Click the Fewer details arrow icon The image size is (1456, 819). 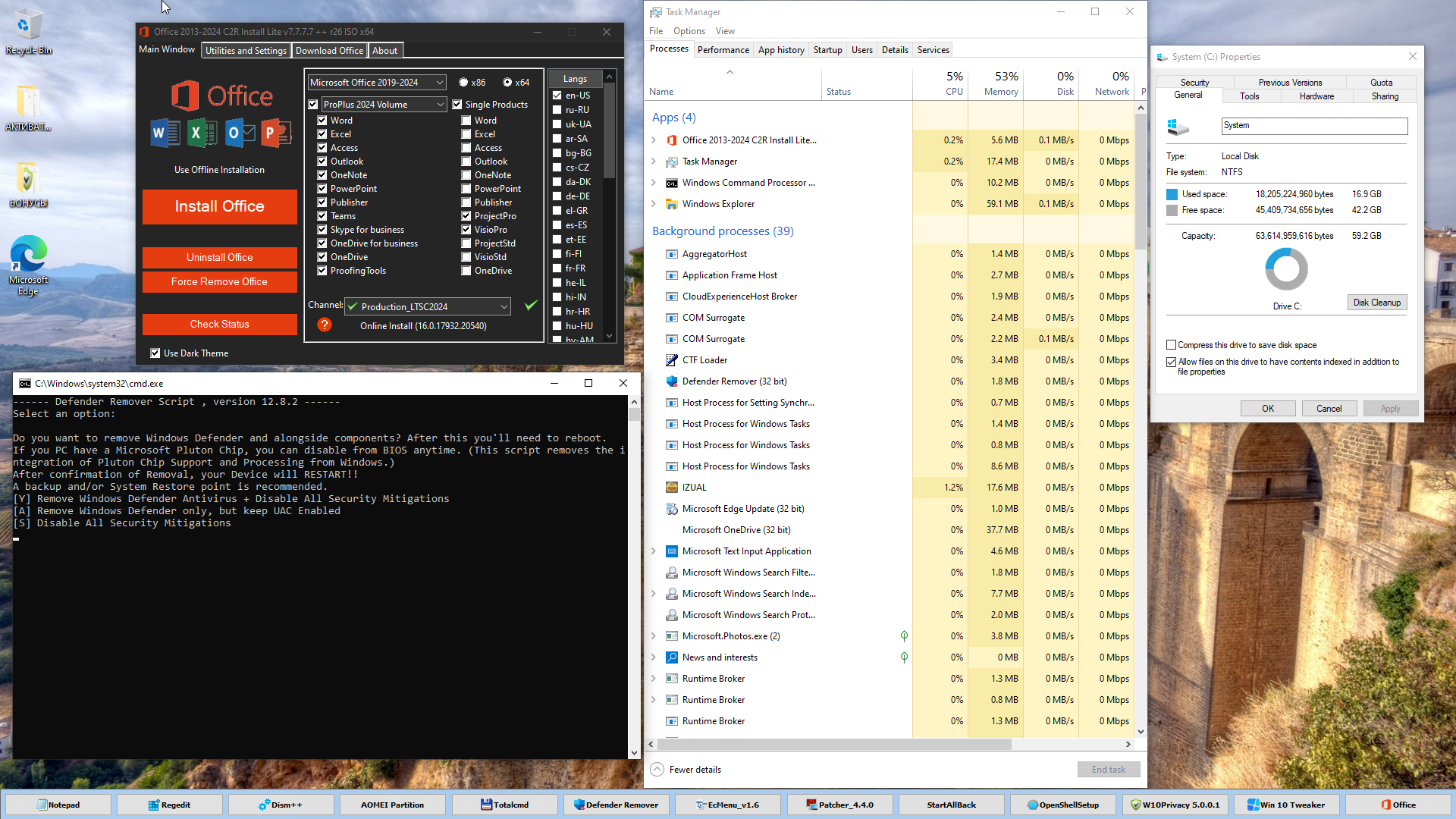click(x=657, y=769)
